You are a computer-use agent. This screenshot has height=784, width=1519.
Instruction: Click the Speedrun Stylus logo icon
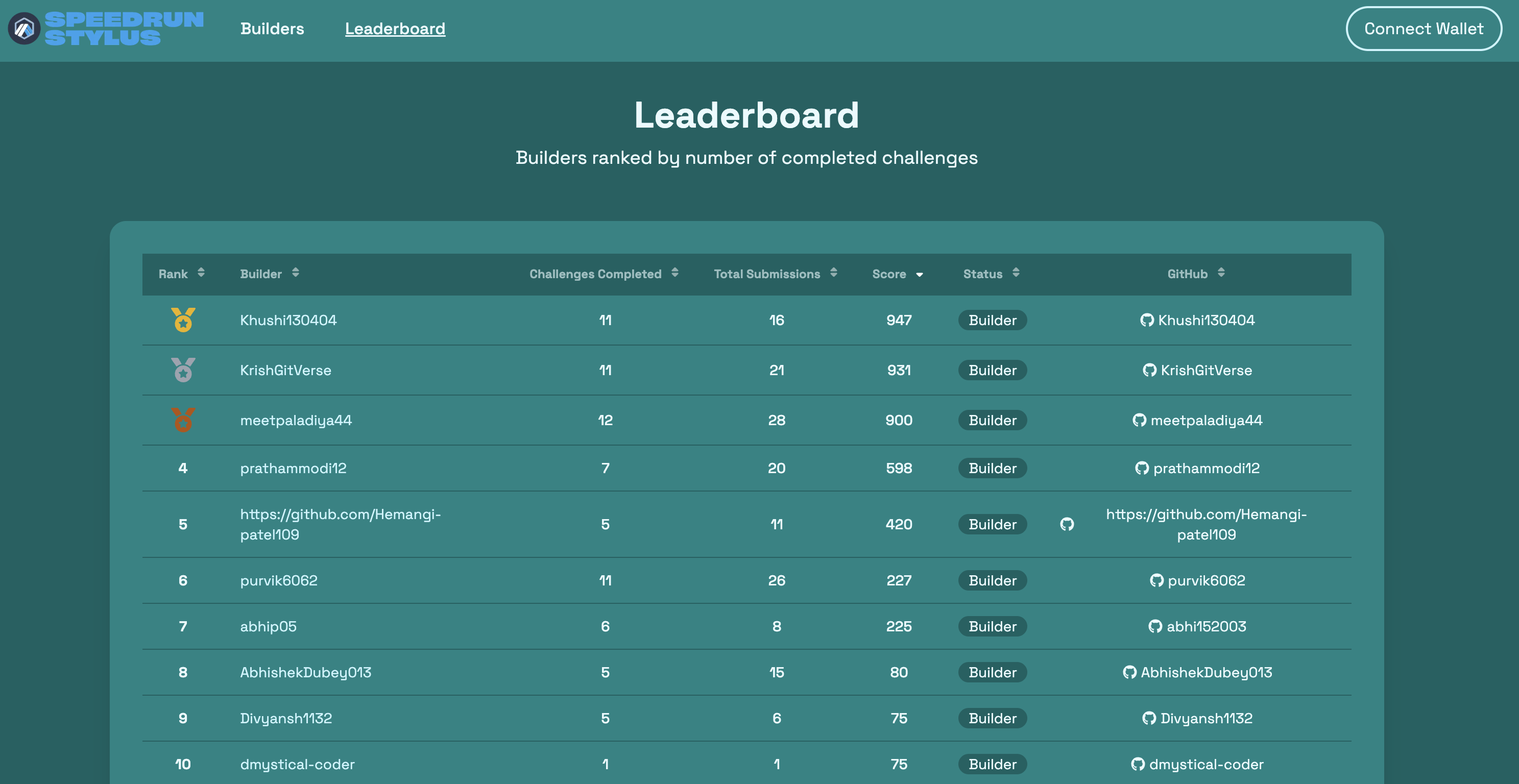(24, 28)
